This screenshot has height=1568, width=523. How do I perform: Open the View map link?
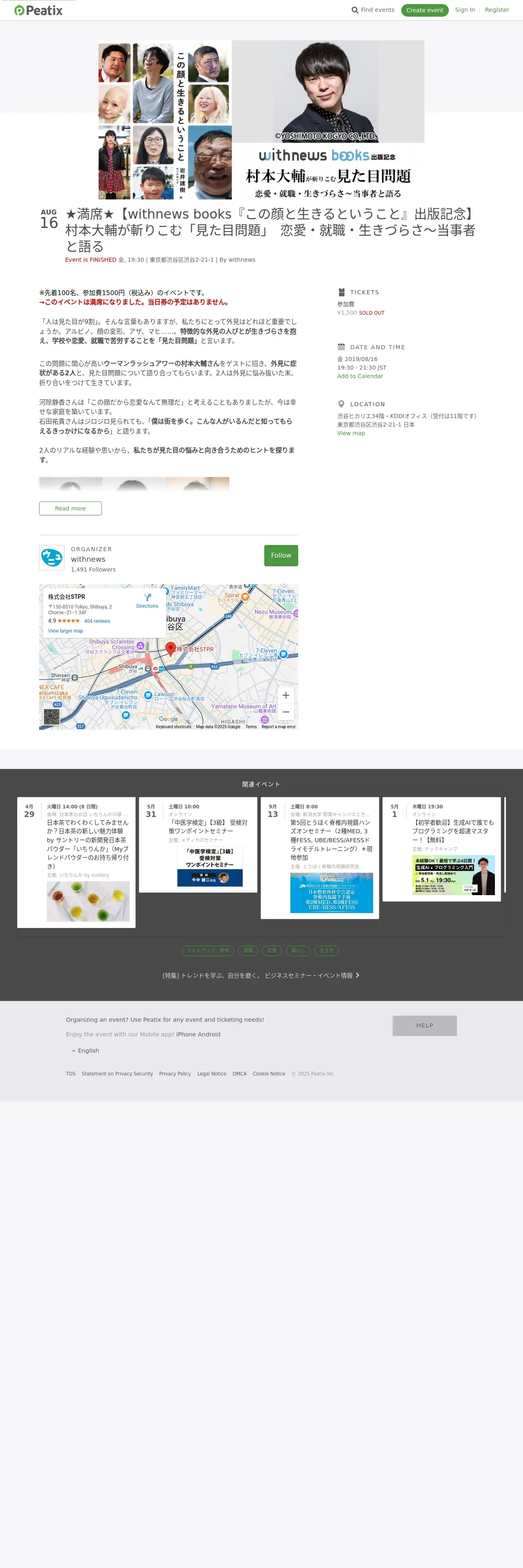click(x=351, y=434)
